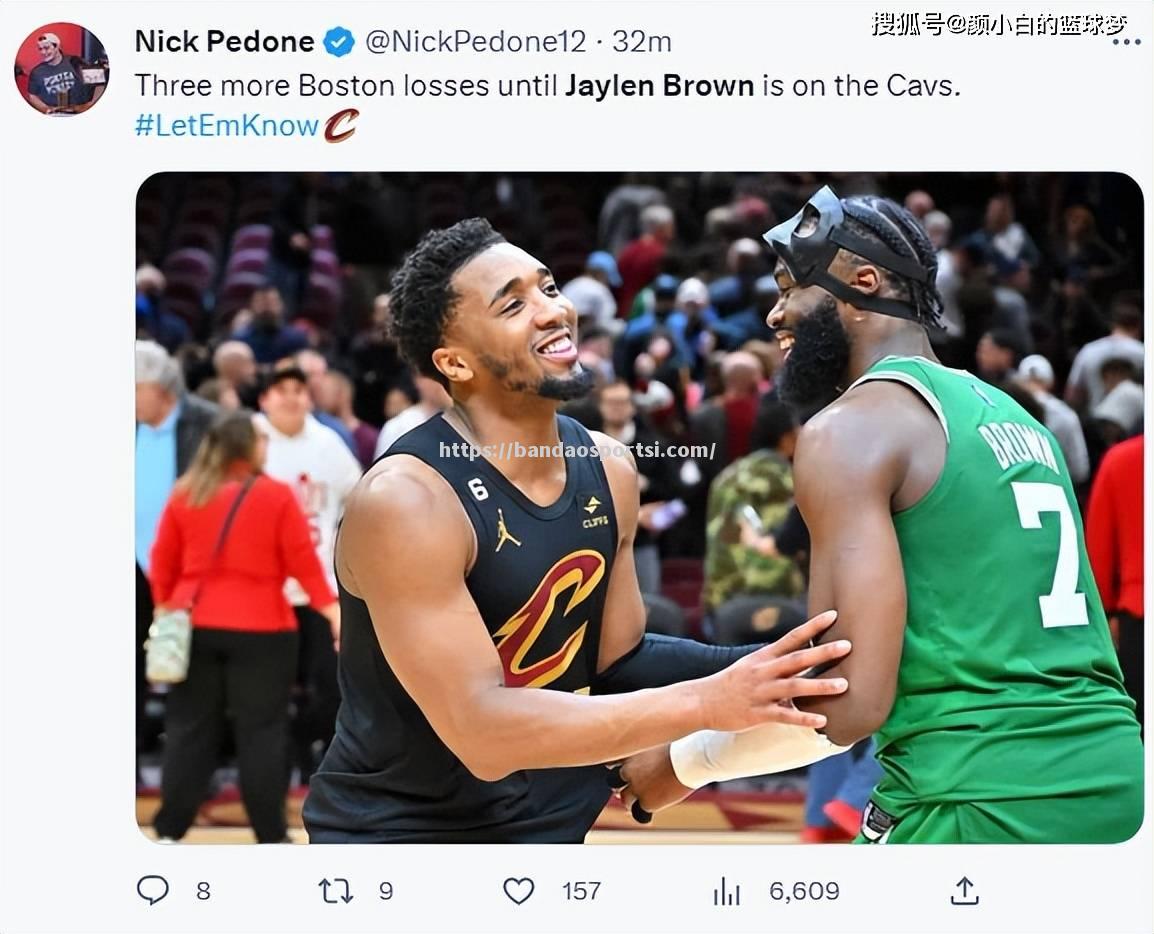Click the 8 replies count
1154x934 pixels.
click(x=204, y=891)
